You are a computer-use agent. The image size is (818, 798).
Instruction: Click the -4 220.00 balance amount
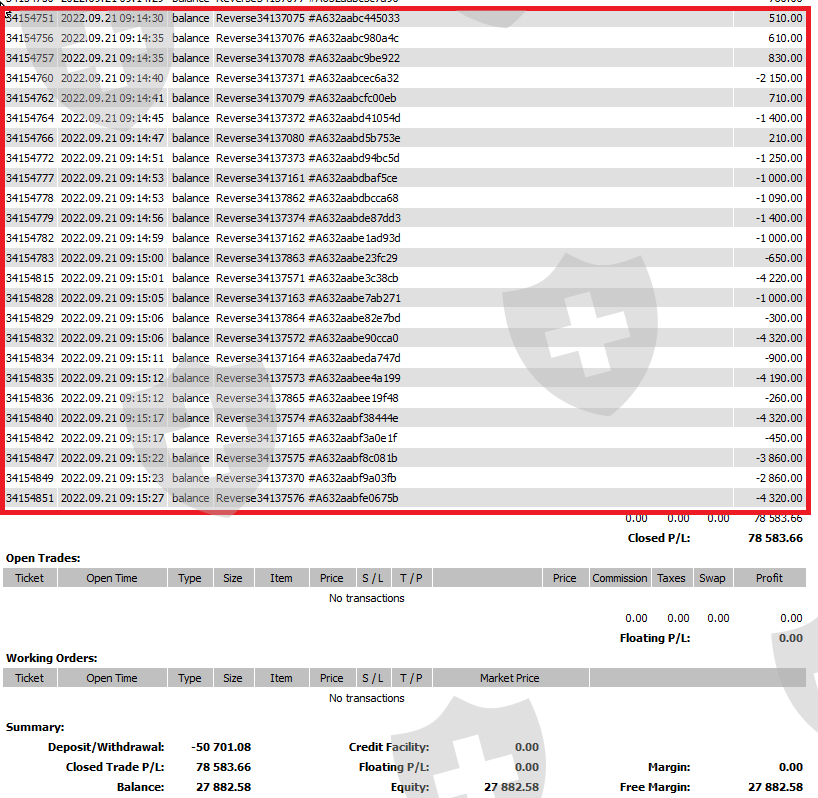coord(775,278)
